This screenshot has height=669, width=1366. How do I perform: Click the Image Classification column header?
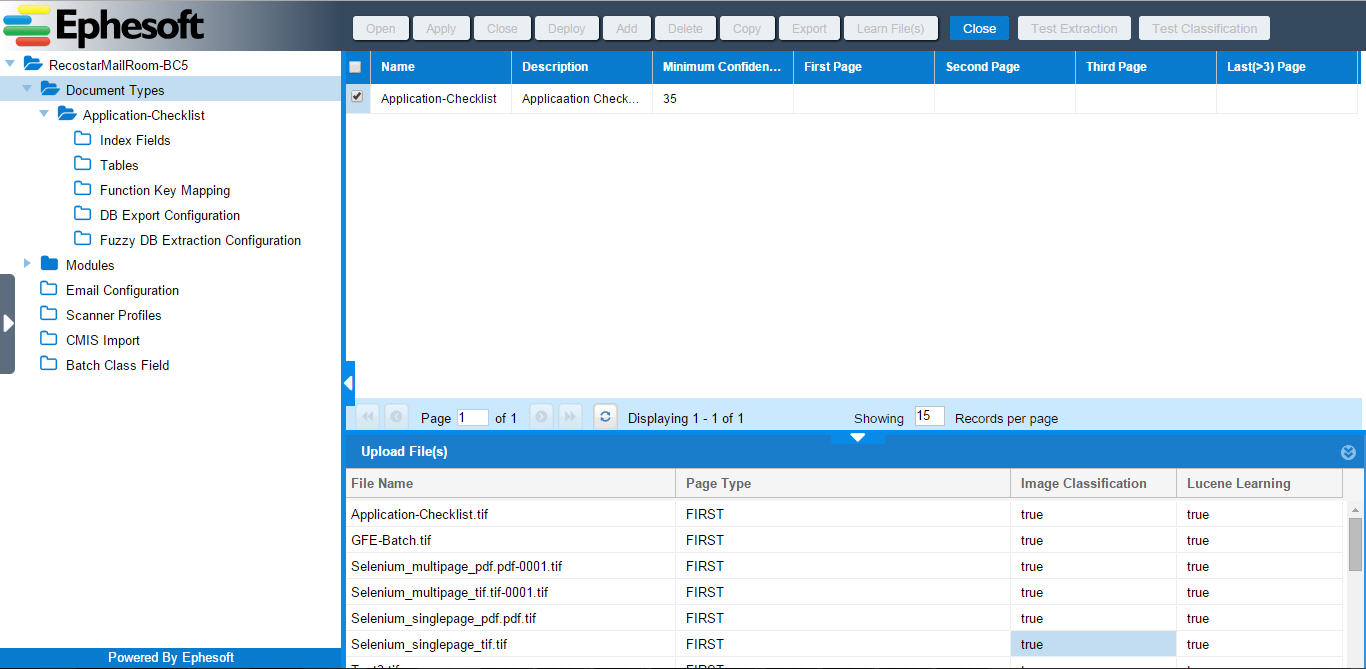(x=1093, y=483)
